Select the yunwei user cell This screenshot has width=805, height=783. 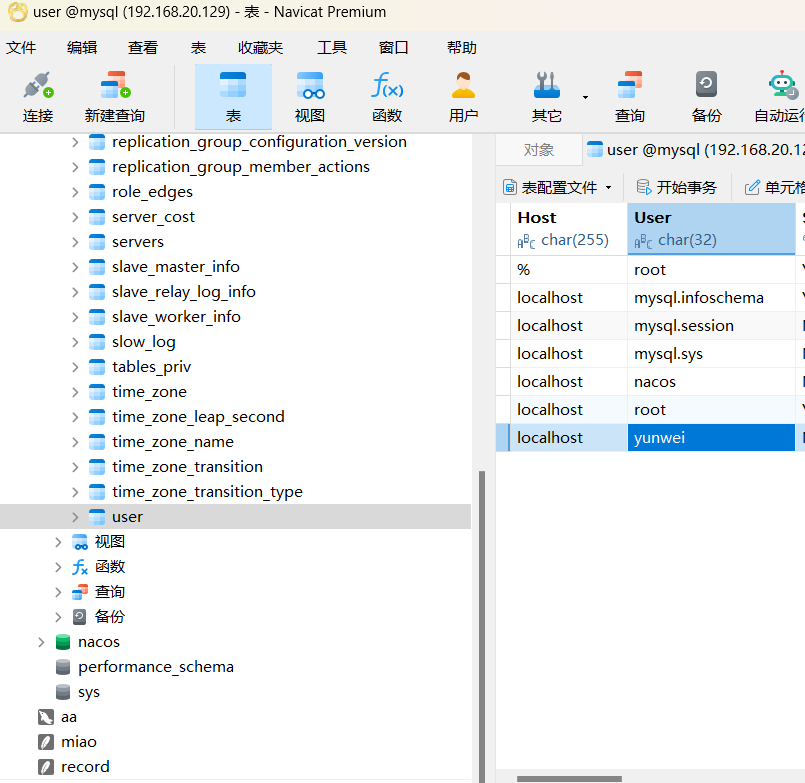click(x=711, y=438)
